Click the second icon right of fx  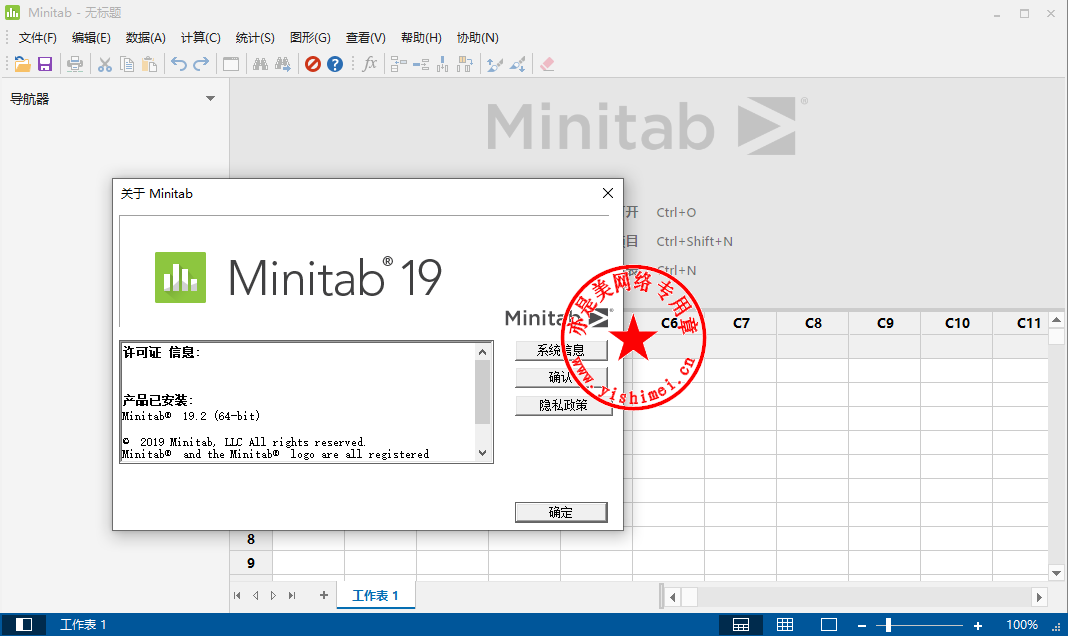[421, 64]
